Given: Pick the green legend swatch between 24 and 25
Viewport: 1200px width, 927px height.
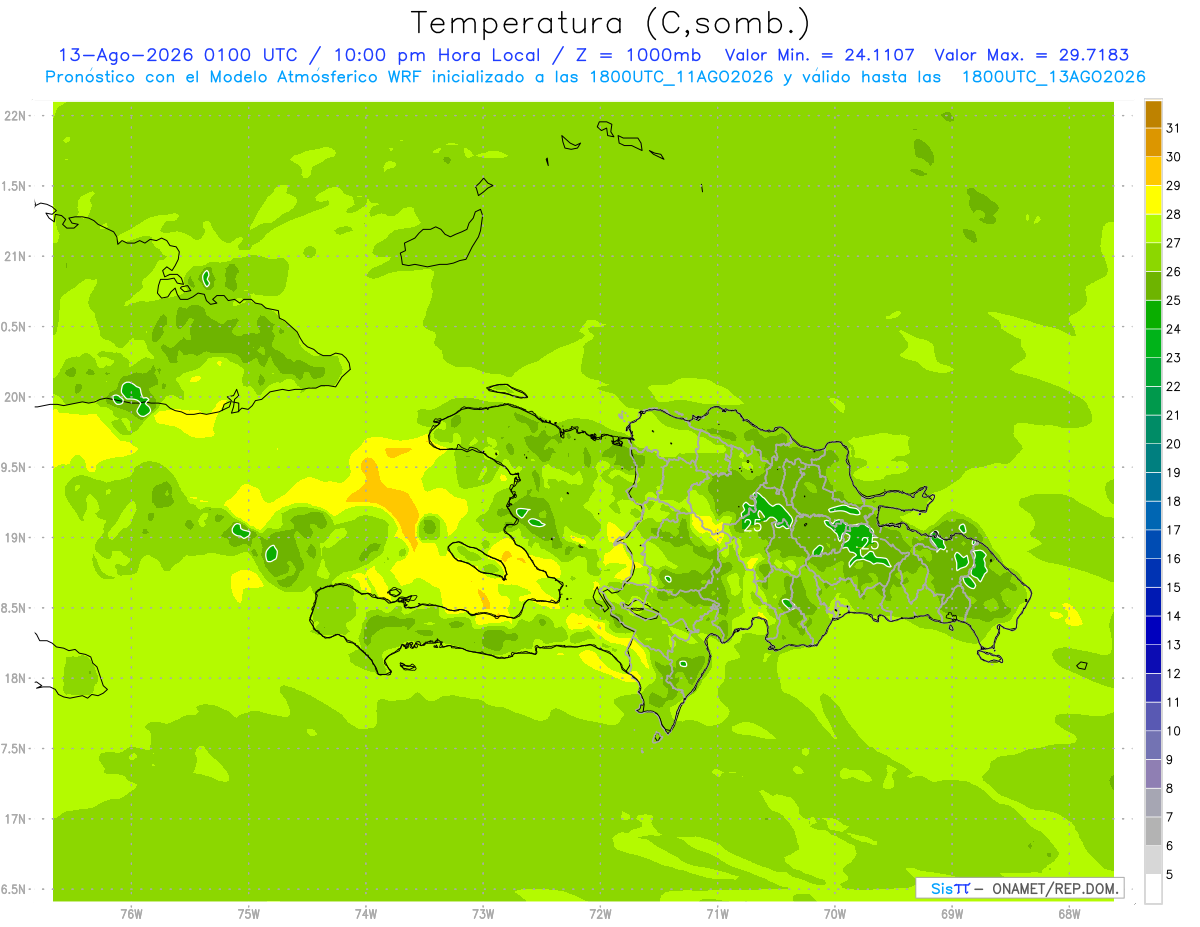Looking at the screenshot, I should coord(1153,315).
